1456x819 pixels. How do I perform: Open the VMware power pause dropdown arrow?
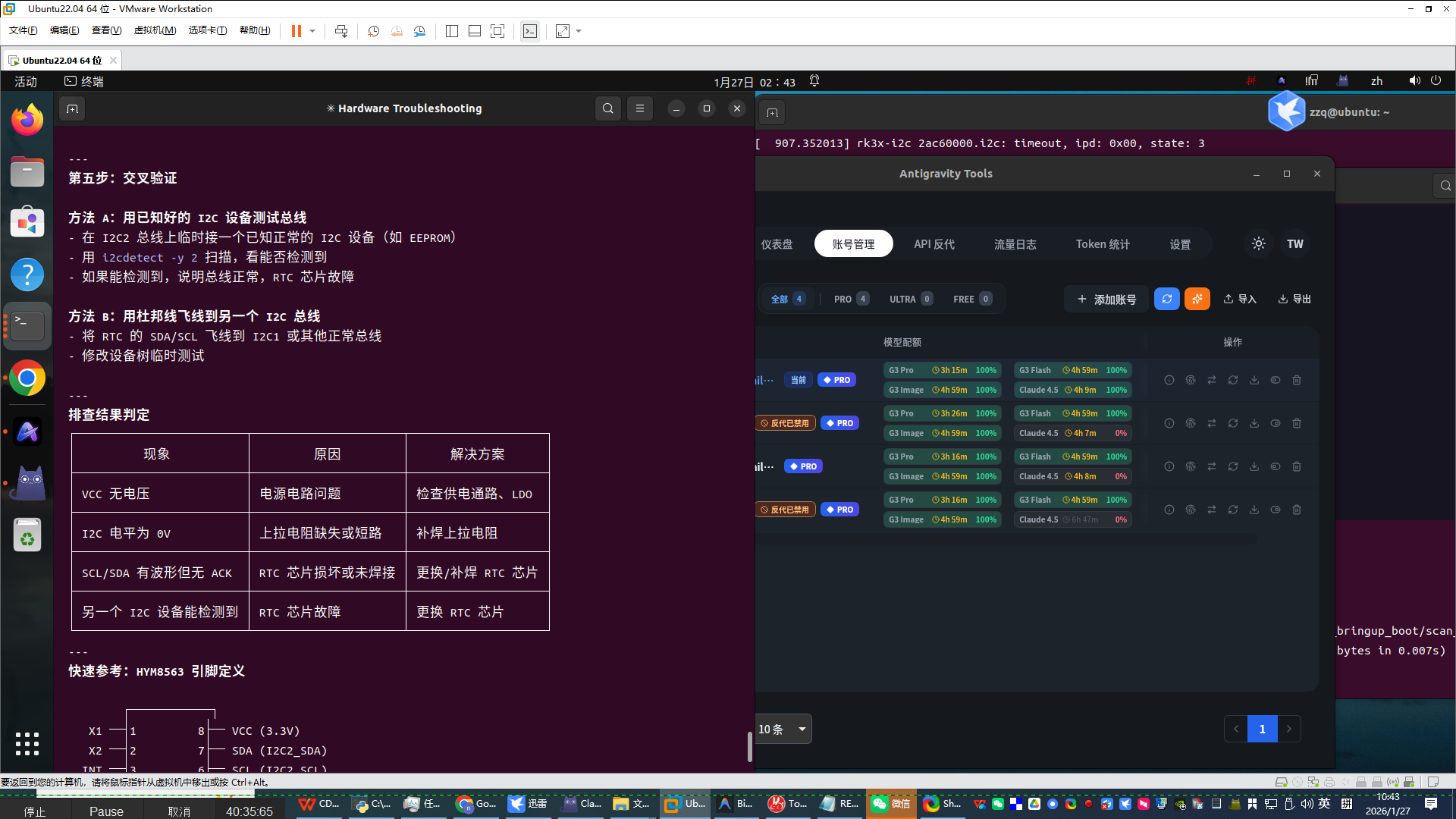pos(312,31)
